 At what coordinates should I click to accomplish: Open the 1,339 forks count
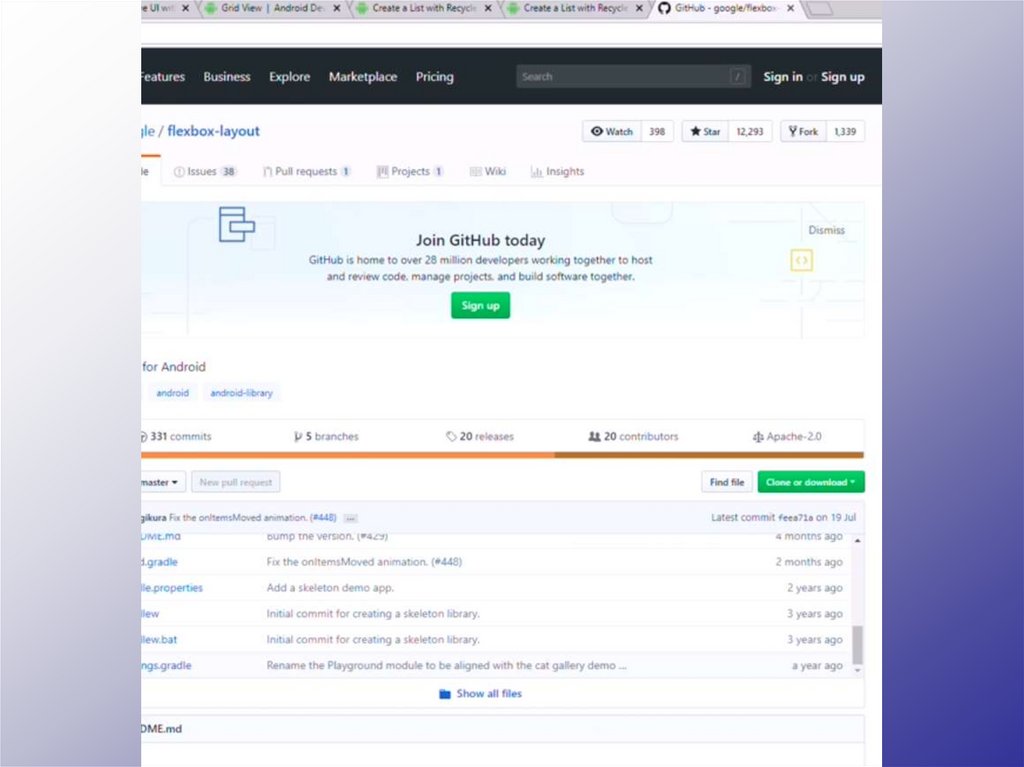pyautogui.click(x=845, y=131)
